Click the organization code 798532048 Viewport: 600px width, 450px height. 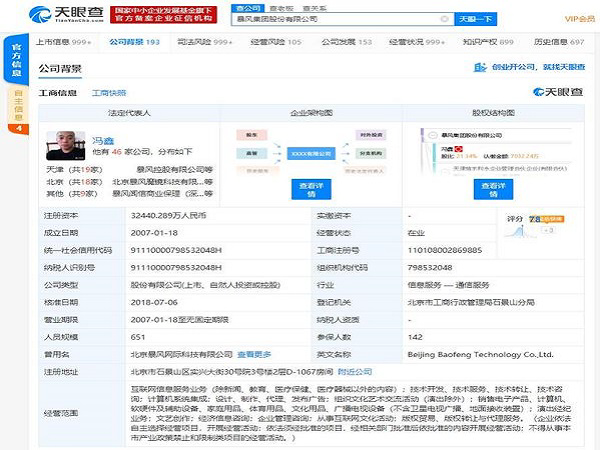[x=430, y=267]
